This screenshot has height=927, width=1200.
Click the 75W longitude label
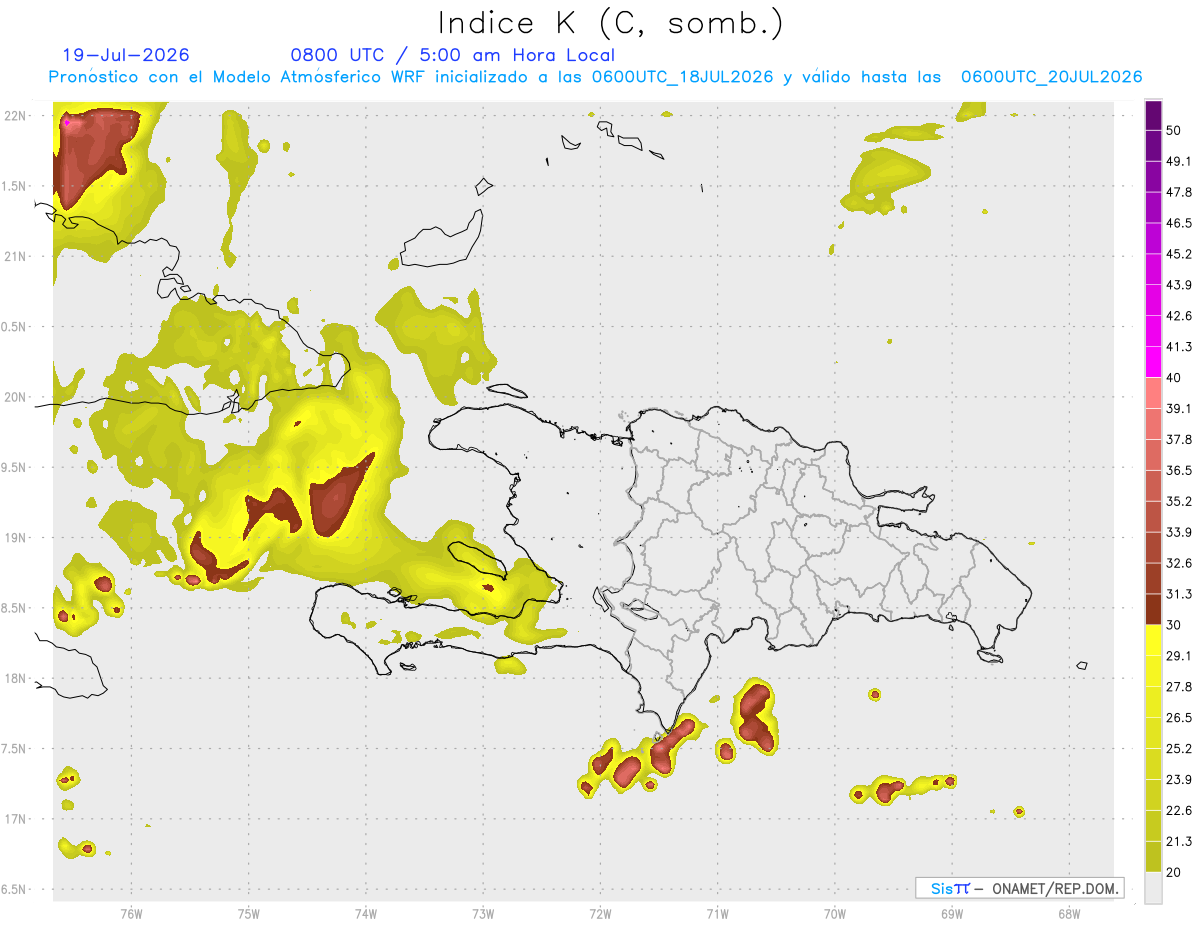248,913
